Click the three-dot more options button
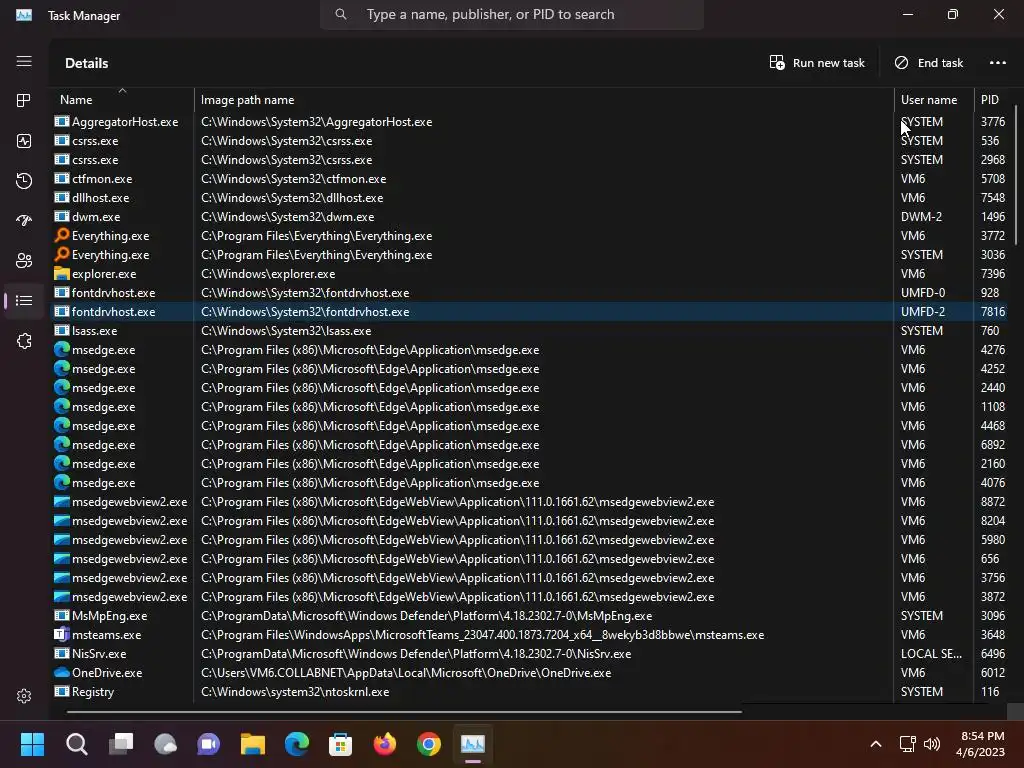Viewport: 1024px width, 768px height. click(x=997, y=63)
